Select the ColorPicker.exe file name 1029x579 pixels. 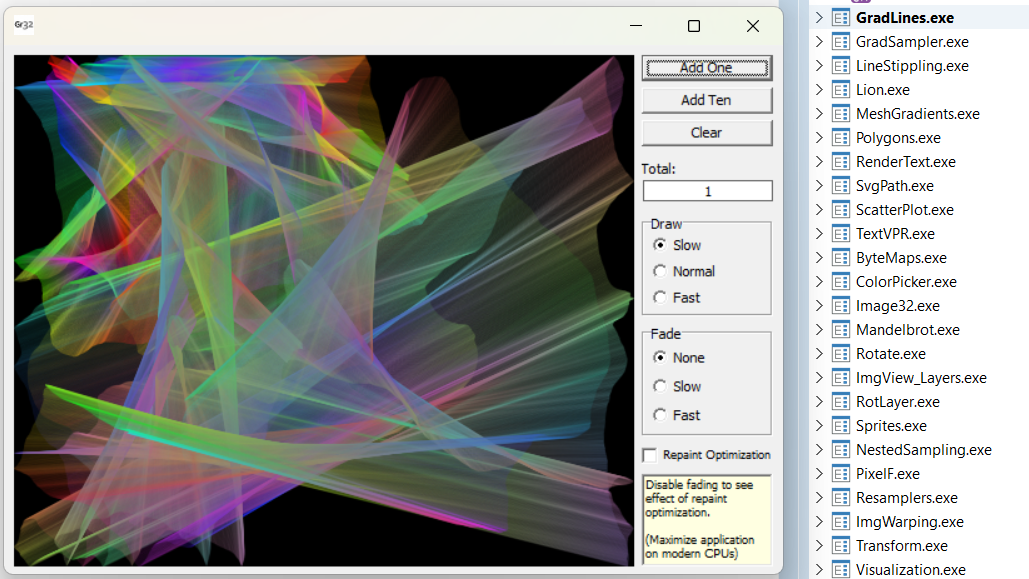pyautogui.click(x=906, y=282)
